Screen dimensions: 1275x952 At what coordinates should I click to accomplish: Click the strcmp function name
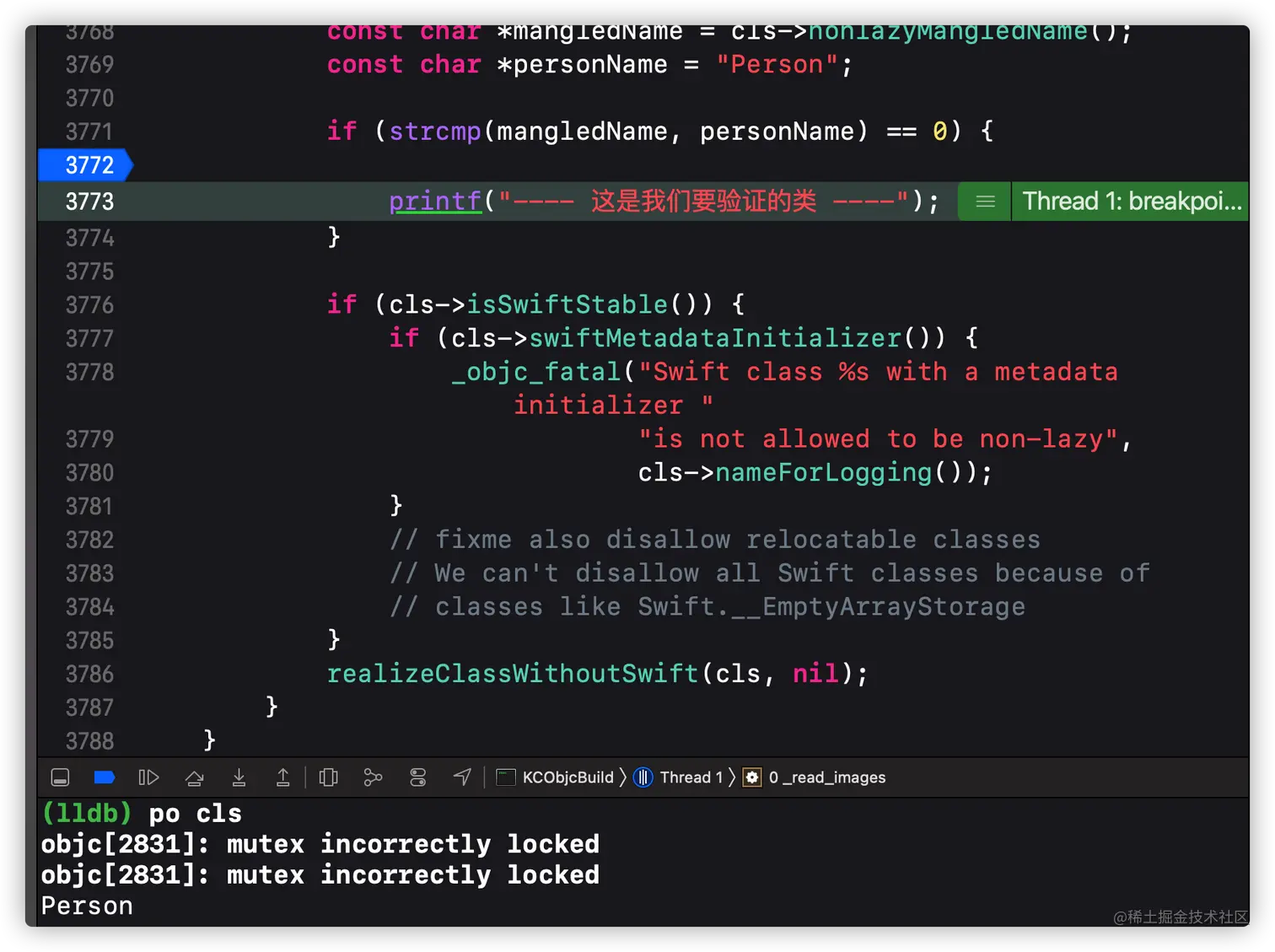click(x=435, y=132)
